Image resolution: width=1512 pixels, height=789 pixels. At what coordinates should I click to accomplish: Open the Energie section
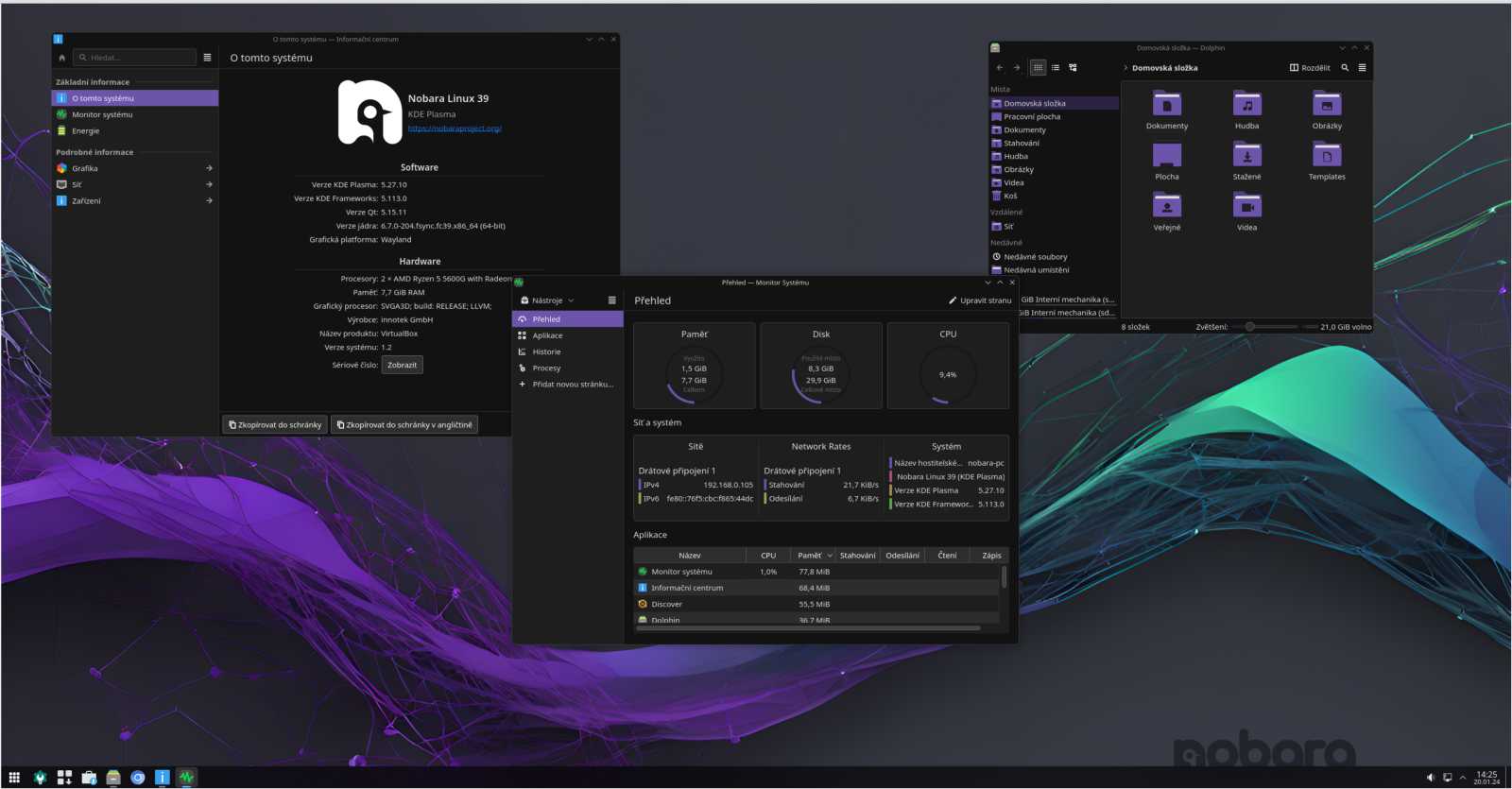(135, 131)
